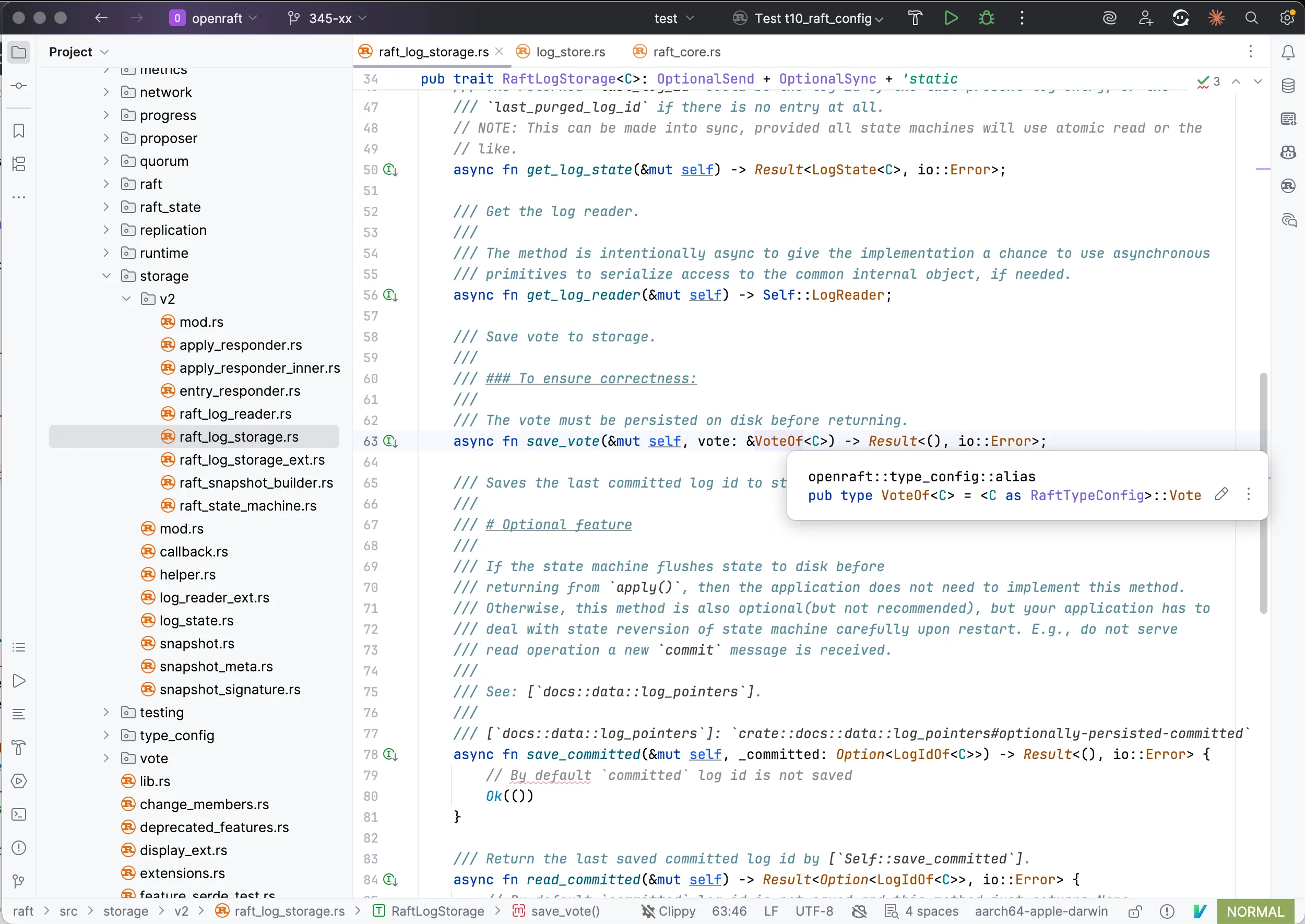Screen dimensions: 1305x924
Task: Toggle the NORMAL vim mode indicator
Action: point(1254,911)
